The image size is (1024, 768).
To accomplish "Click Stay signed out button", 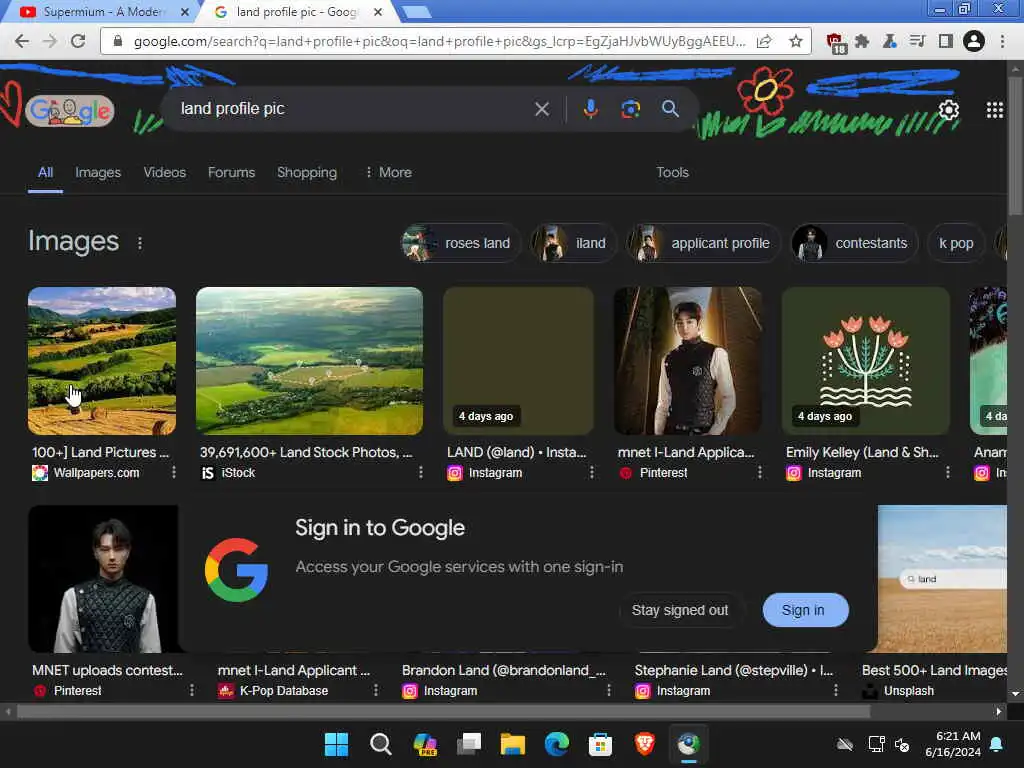I will point(679,610).
